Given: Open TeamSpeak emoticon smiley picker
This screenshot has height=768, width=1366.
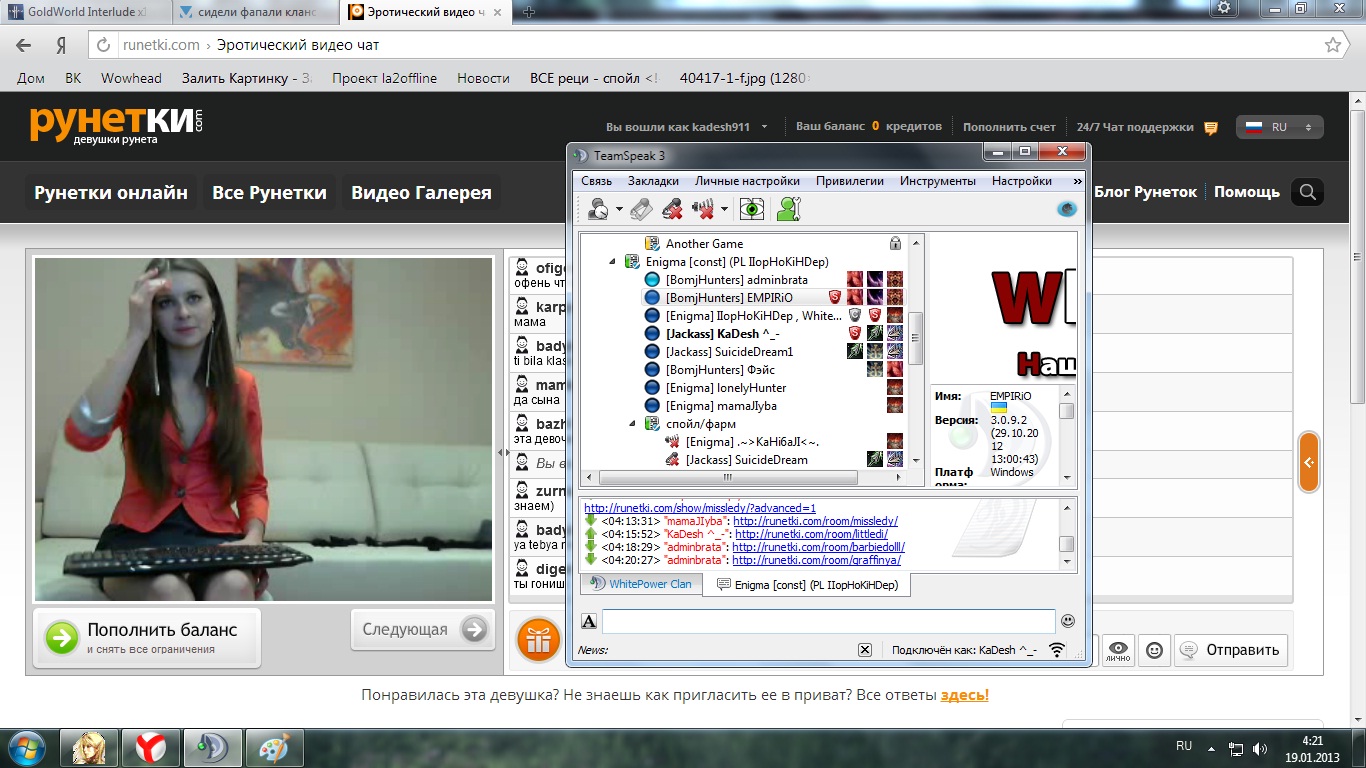Looking at the screenshot, I should coord(1068,621).
